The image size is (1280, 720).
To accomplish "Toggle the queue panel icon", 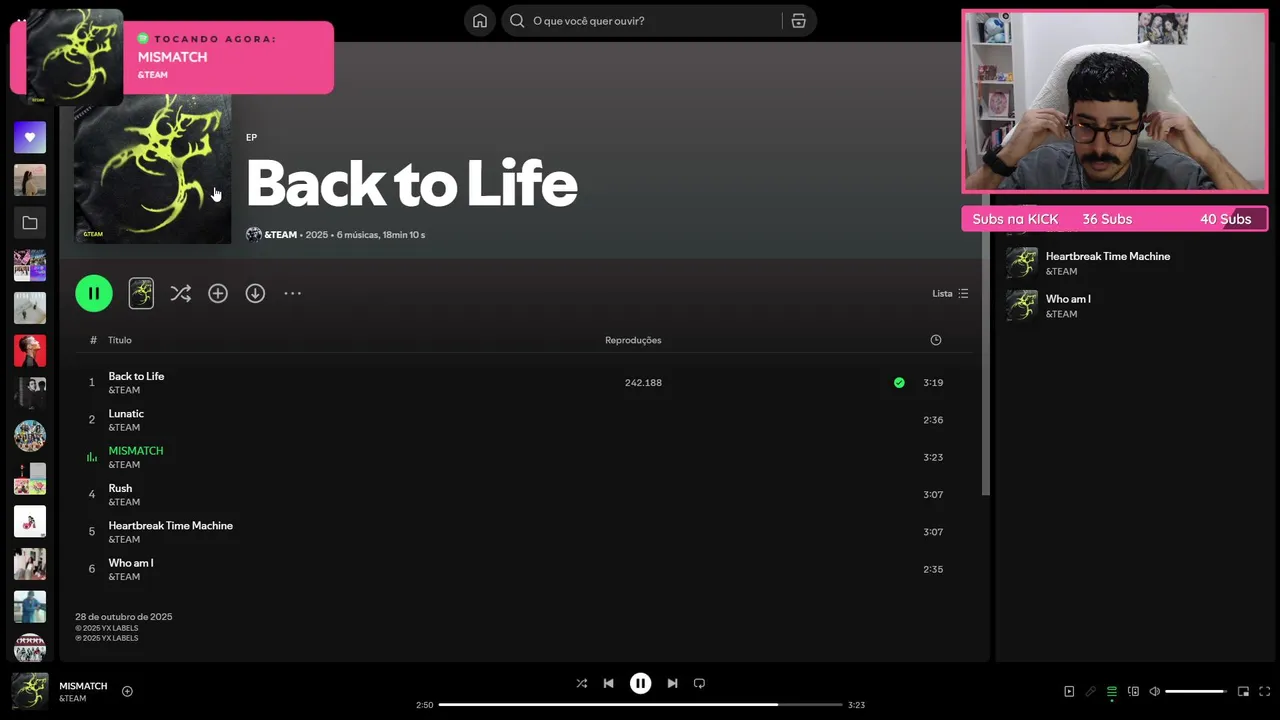I will tap(1111, 691).
